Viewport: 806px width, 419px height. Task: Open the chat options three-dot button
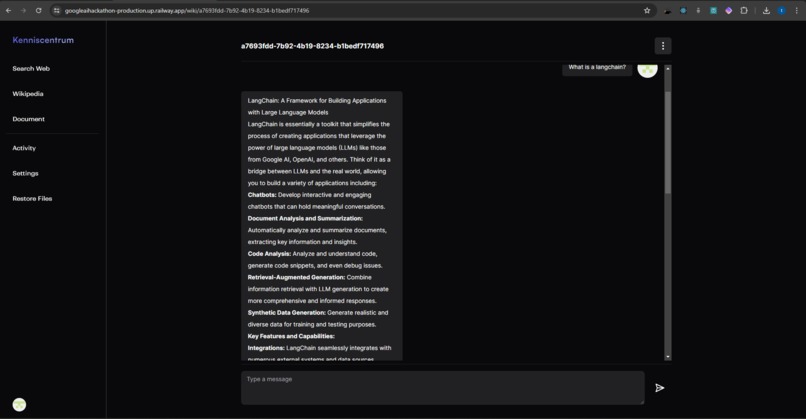point(663,46)
